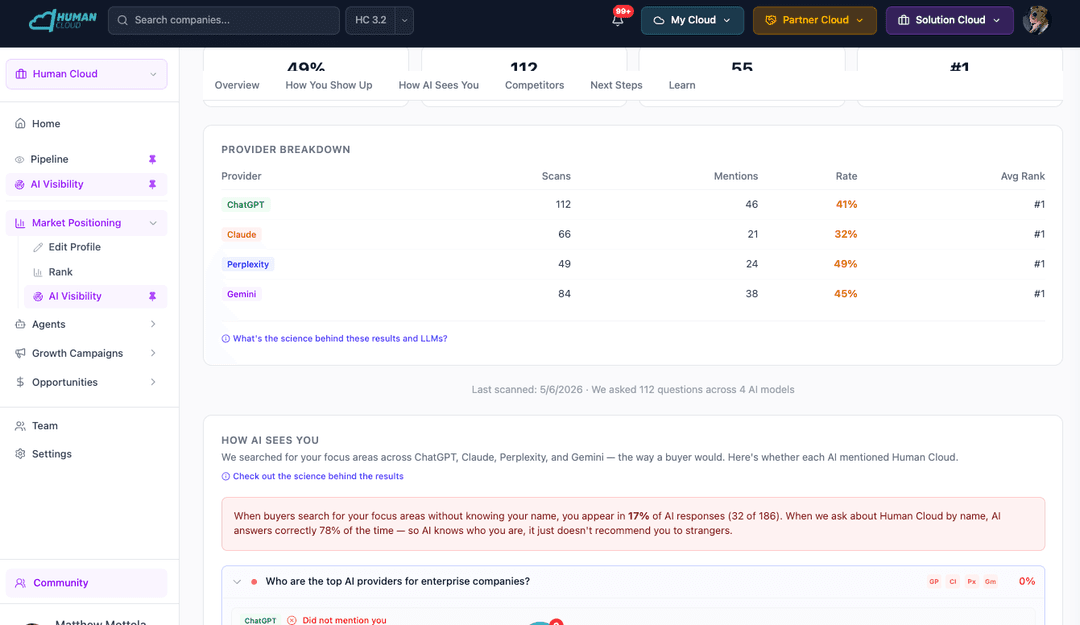Switch to the How You Show Up tab
The width and height of the screenshot is (1080, 625).
point(329,85)
